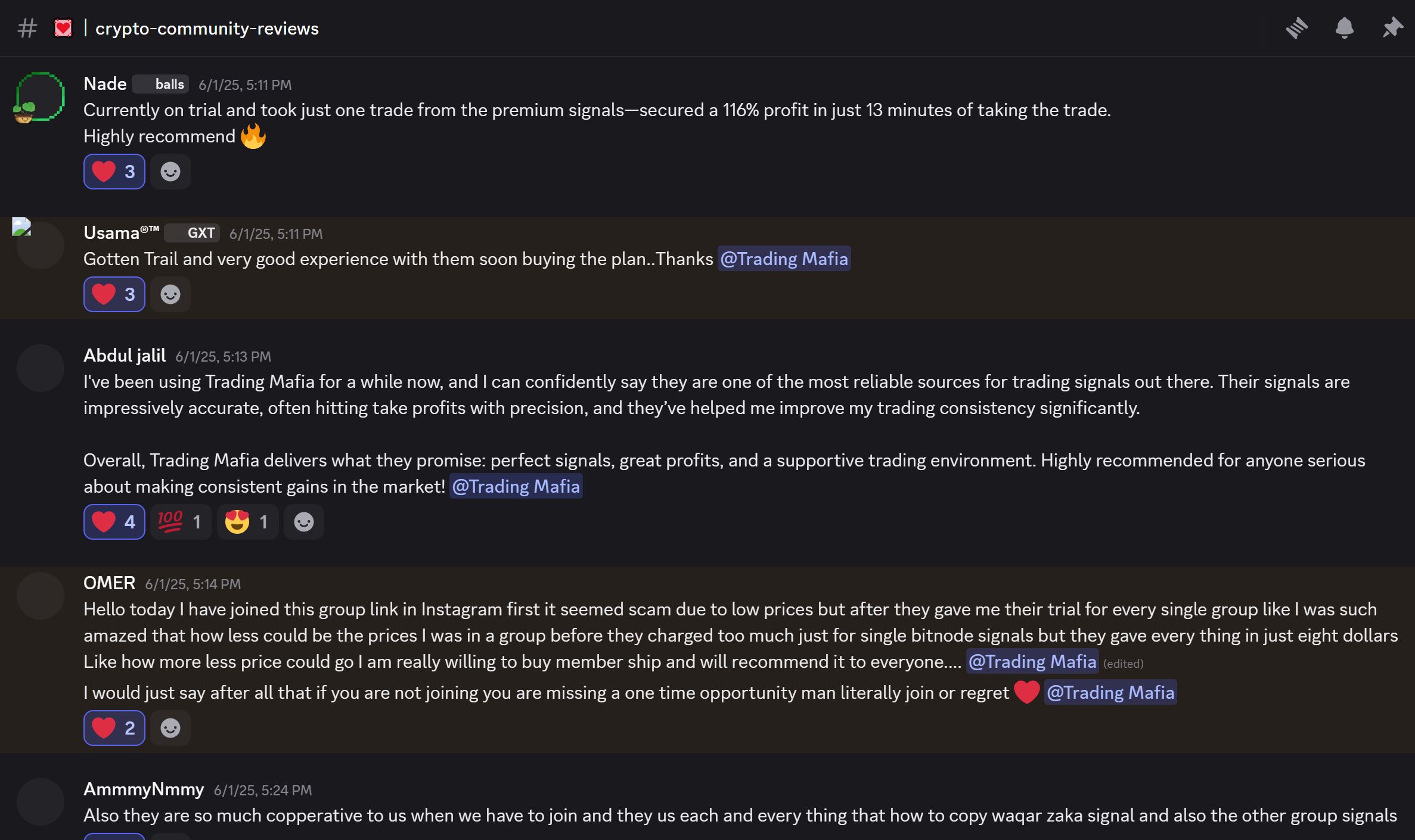Add reaction to Nade's message
Screen dimensions: 1415x840
coord(170,172)
